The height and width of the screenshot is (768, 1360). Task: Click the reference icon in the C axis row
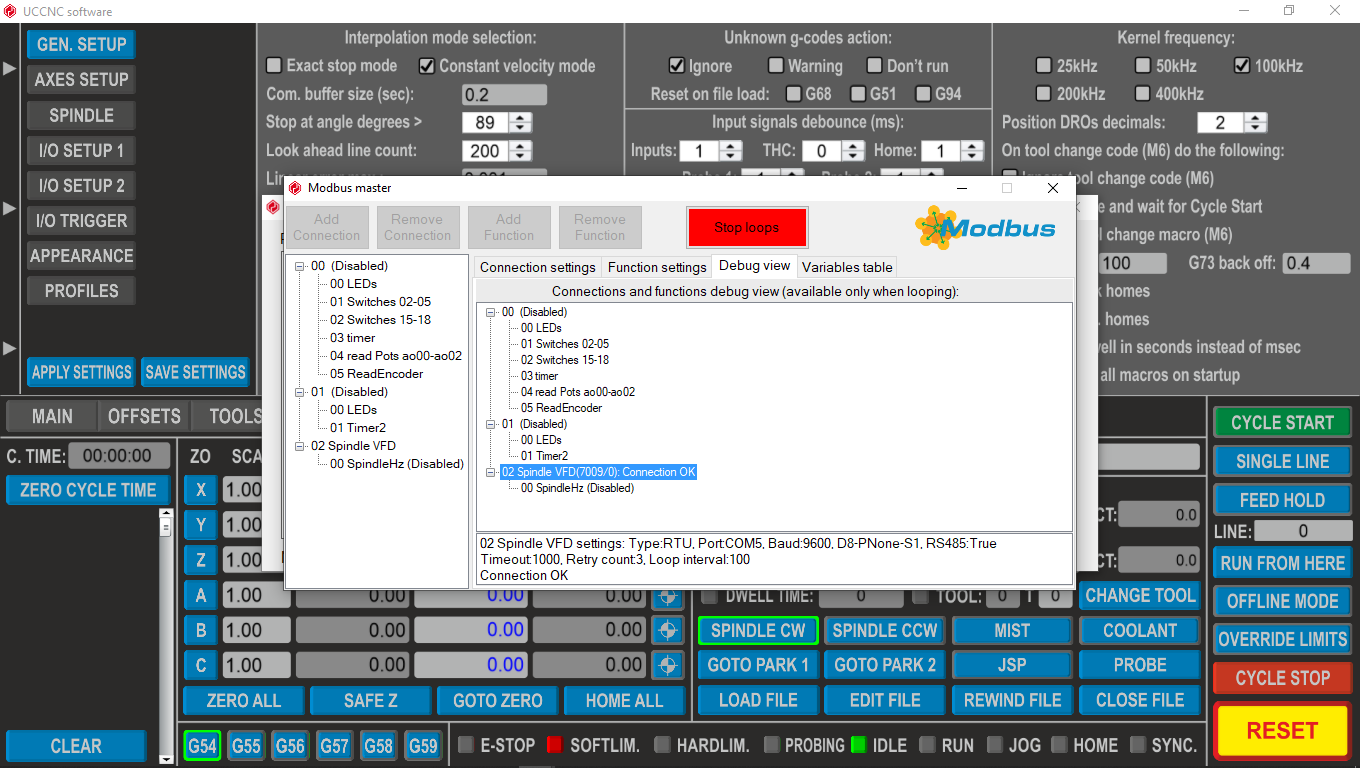click(667, 665)
